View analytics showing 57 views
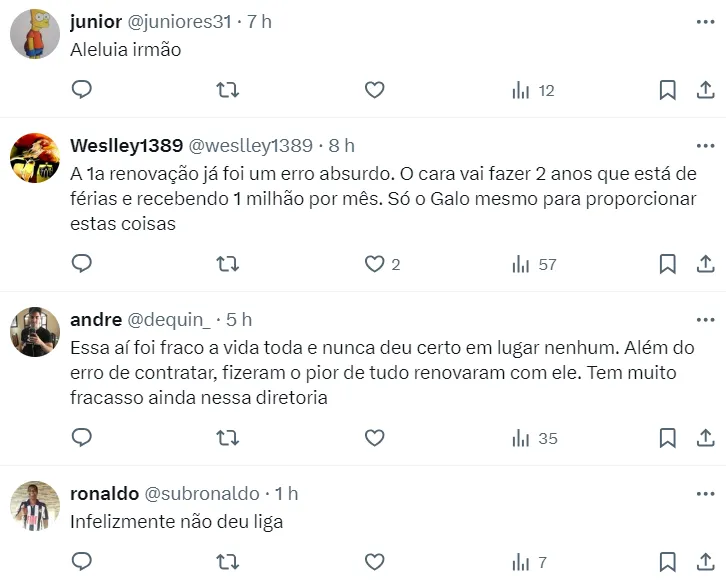 click(x=534, y=265)
